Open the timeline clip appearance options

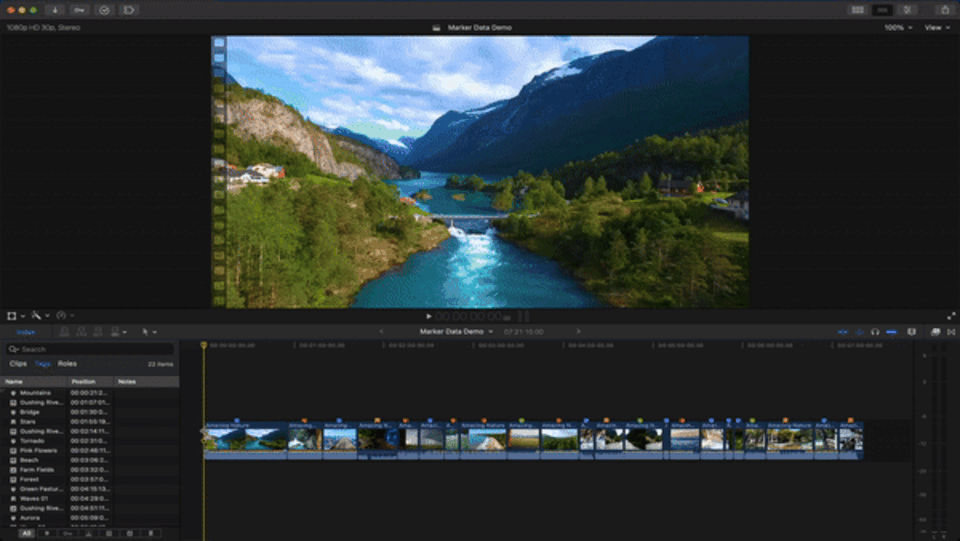(912, 332)
